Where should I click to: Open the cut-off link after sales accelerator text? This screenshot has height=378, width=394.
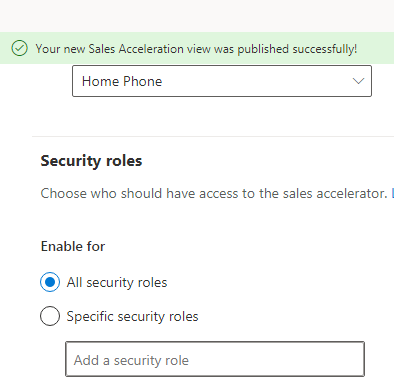coord(392,193)
